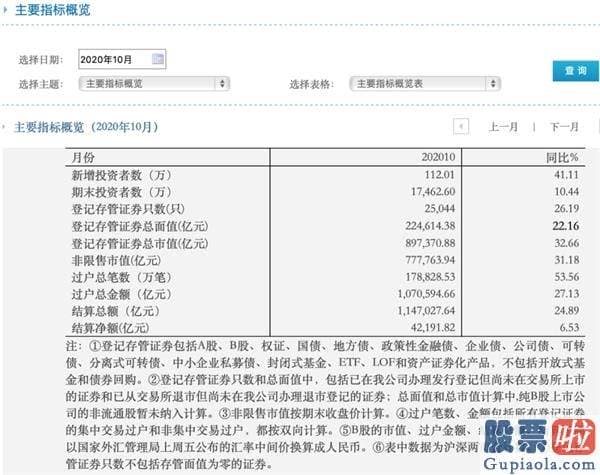Click the year-on-year value 6.53
600x475 pixels.
pos(569,328)
